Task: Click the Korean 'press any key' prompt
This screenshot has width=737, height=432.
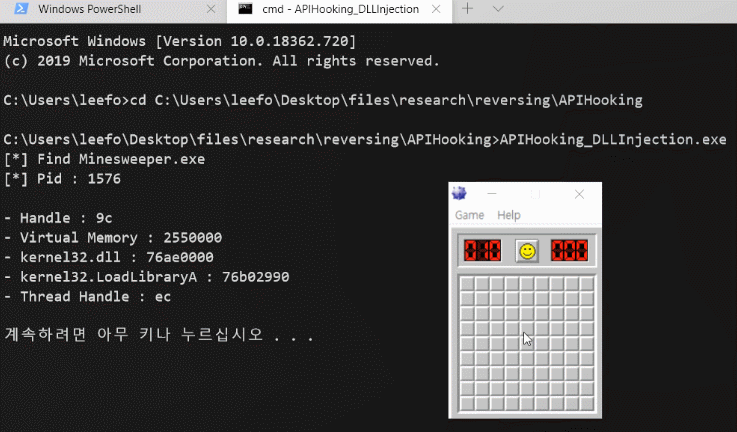Action: pyautogui.click(x=158, y=334)
